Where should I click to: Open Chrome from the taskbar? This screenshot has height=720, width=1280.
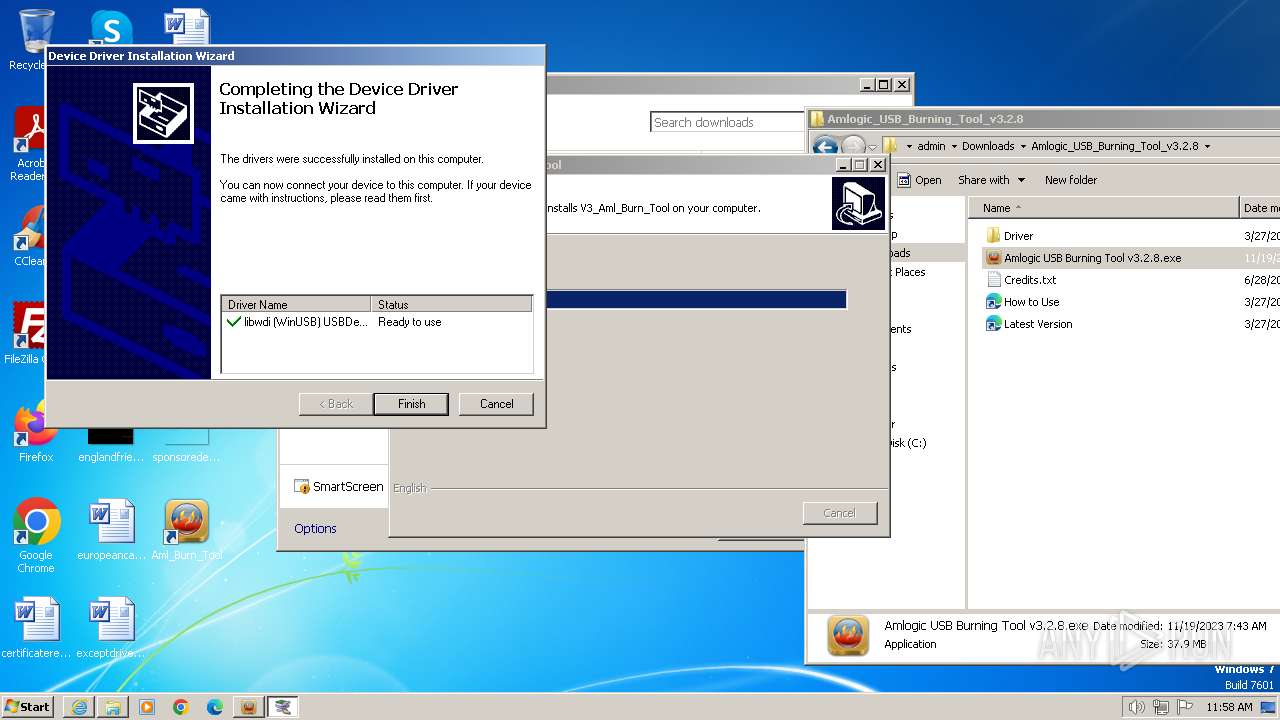coord(181,707)
